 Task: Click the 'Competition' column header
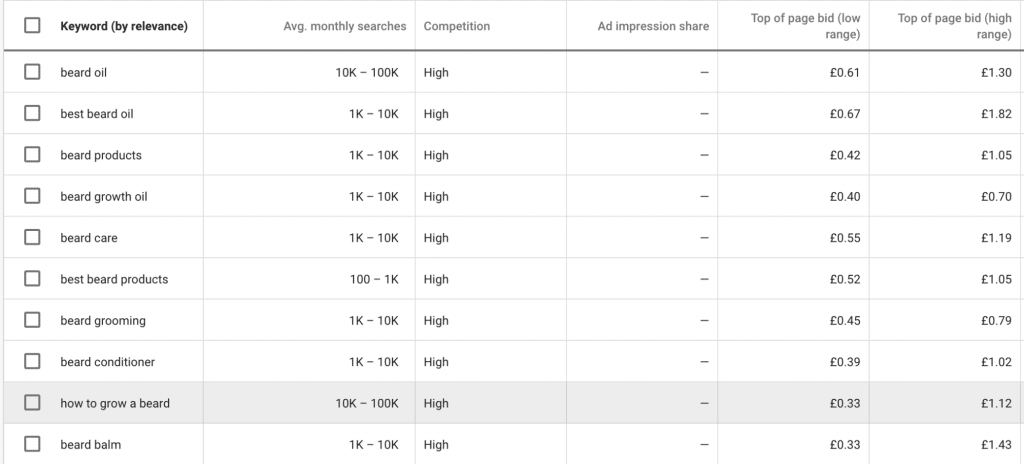click(x=457, y=26)
